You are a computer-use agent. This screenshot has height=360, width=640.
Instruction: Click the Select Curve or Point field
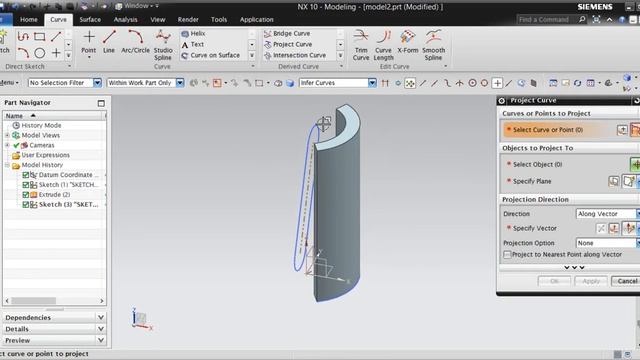(558, 130)
